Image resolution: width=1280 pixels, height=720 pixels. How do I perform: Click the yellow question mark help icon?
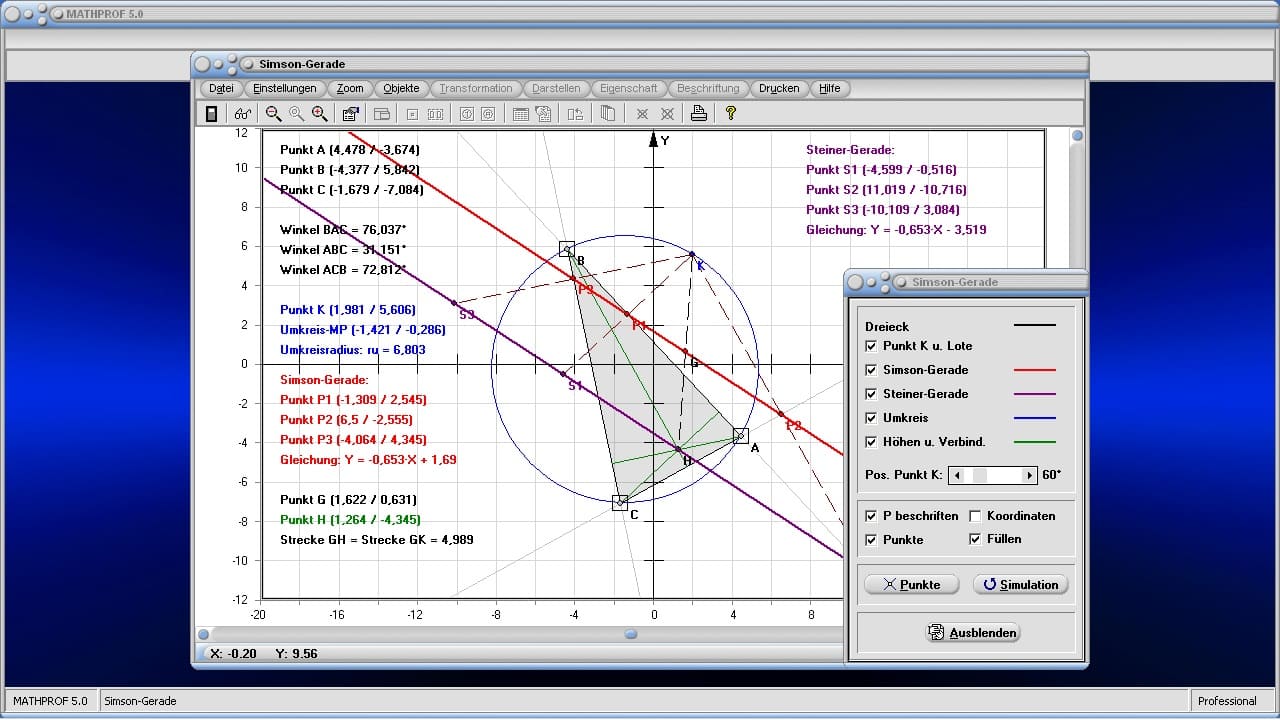731,114
